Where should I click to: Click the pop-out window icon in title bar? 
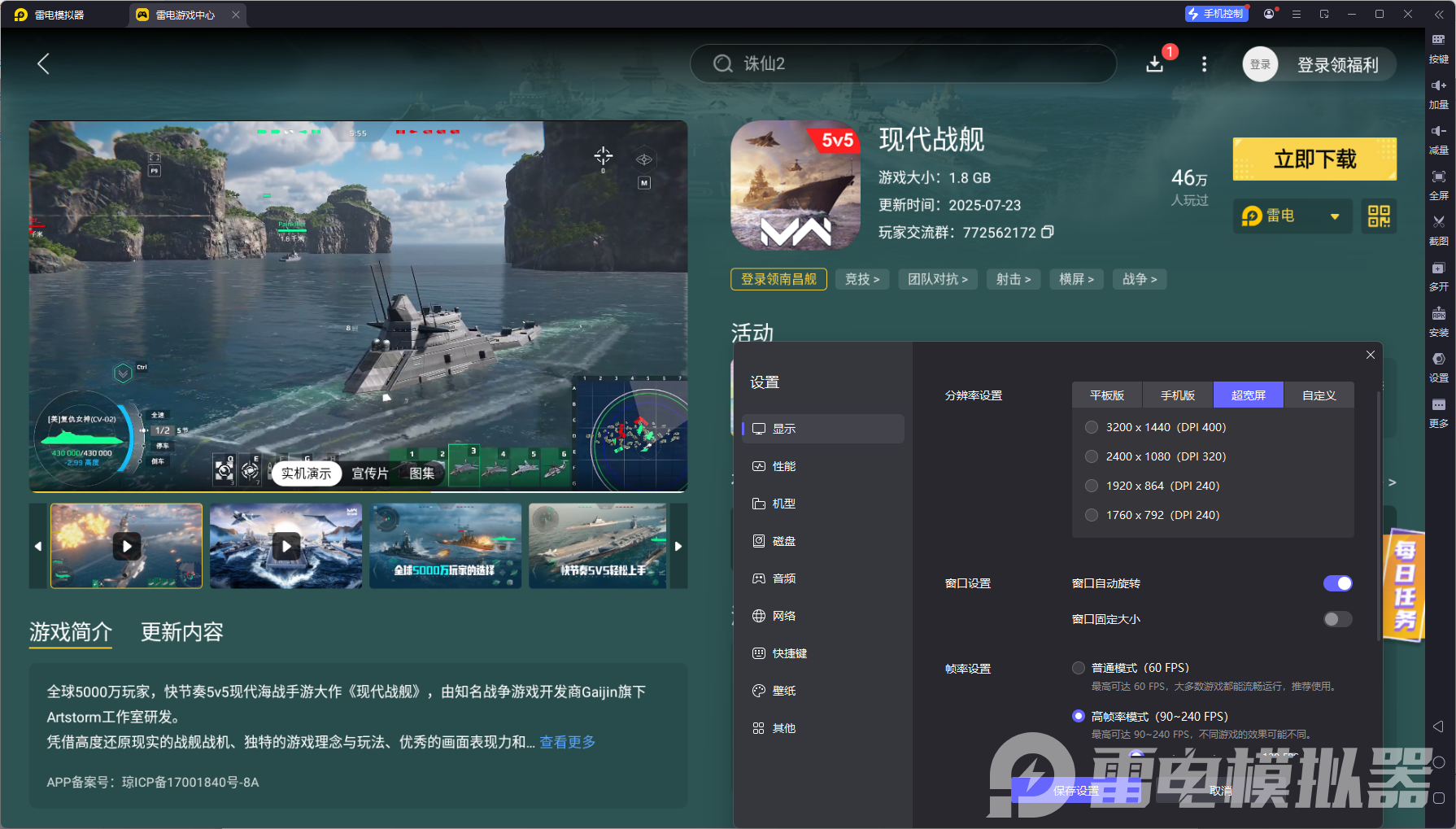pos(1324,14)
